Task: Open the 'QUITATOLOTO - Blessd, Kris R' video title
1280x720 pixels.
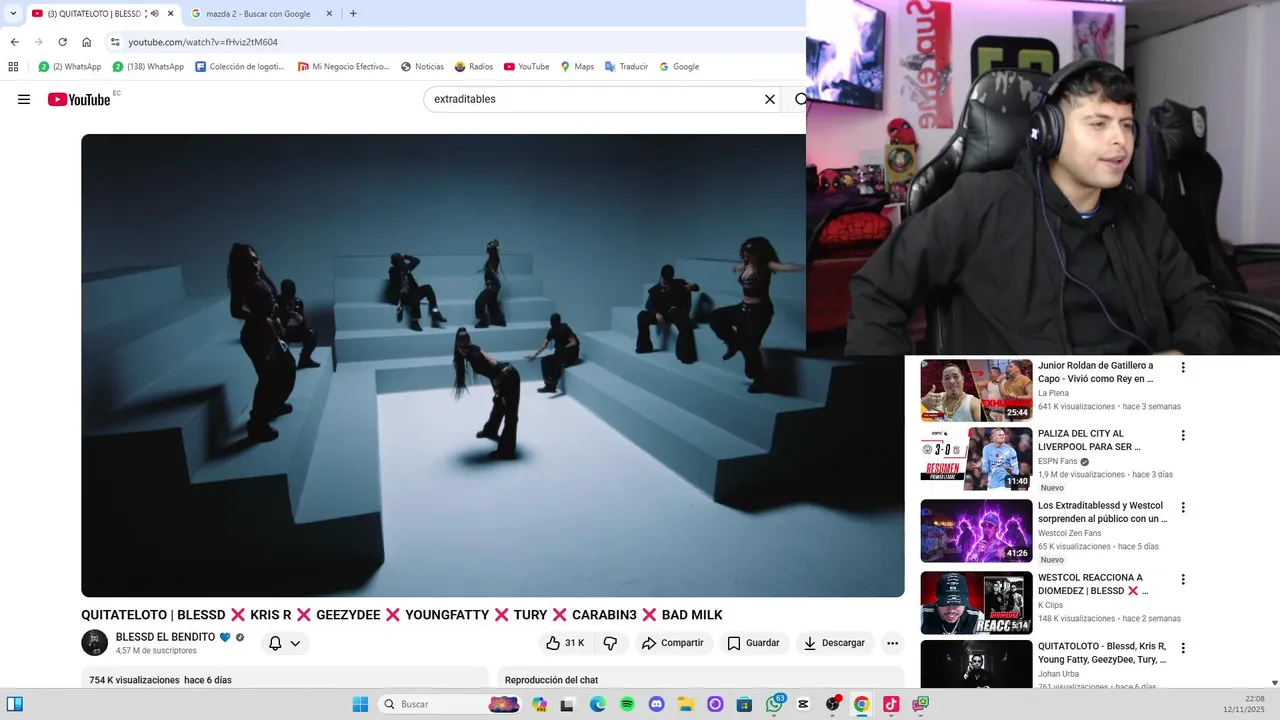Action: 1102,653
